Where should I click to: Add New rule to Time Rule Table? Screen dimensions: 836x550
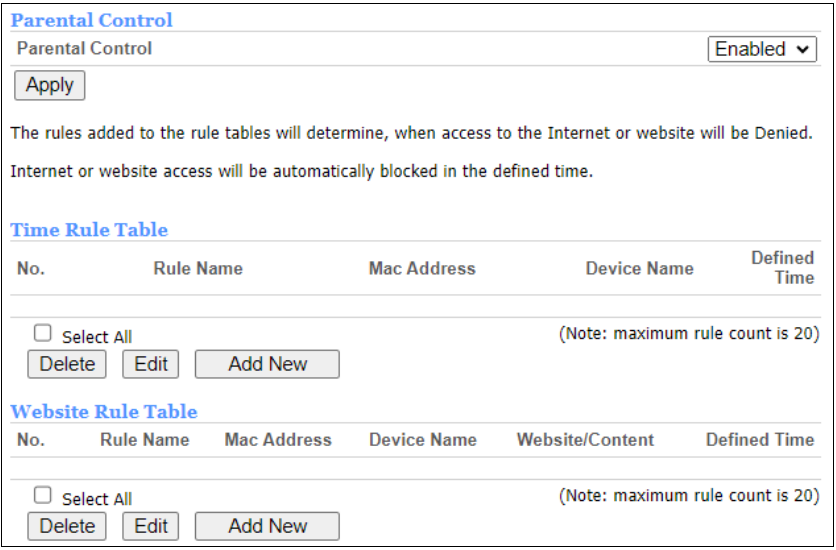(267, 364)
